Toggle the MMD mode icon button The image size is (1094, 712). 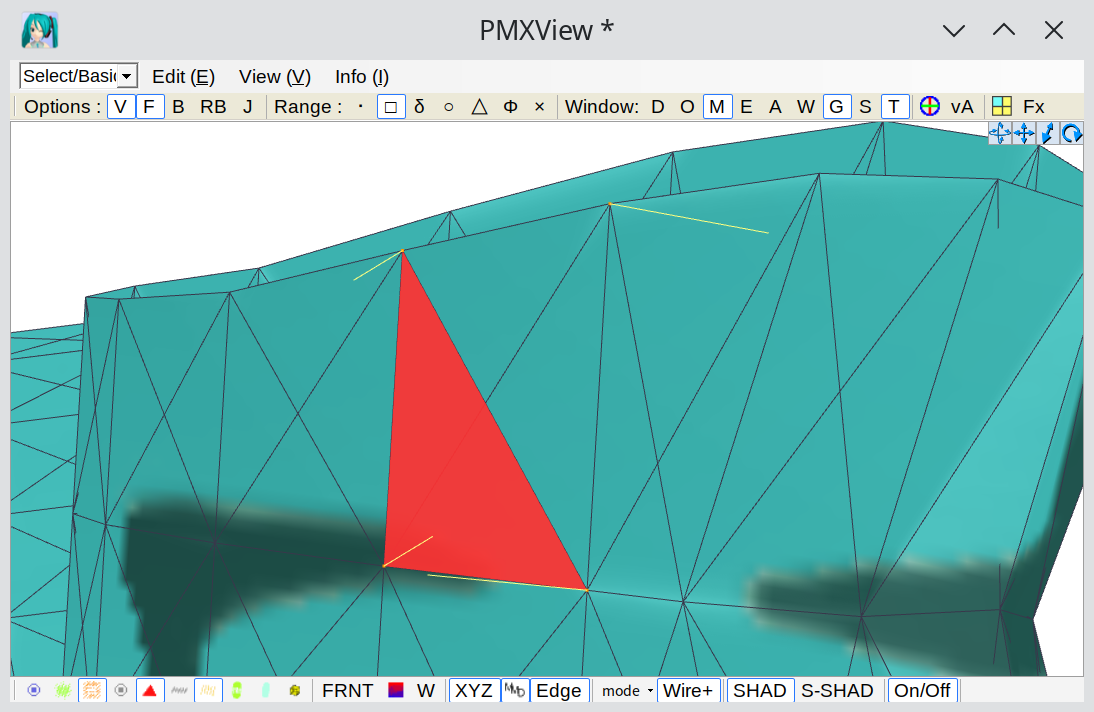515,690
